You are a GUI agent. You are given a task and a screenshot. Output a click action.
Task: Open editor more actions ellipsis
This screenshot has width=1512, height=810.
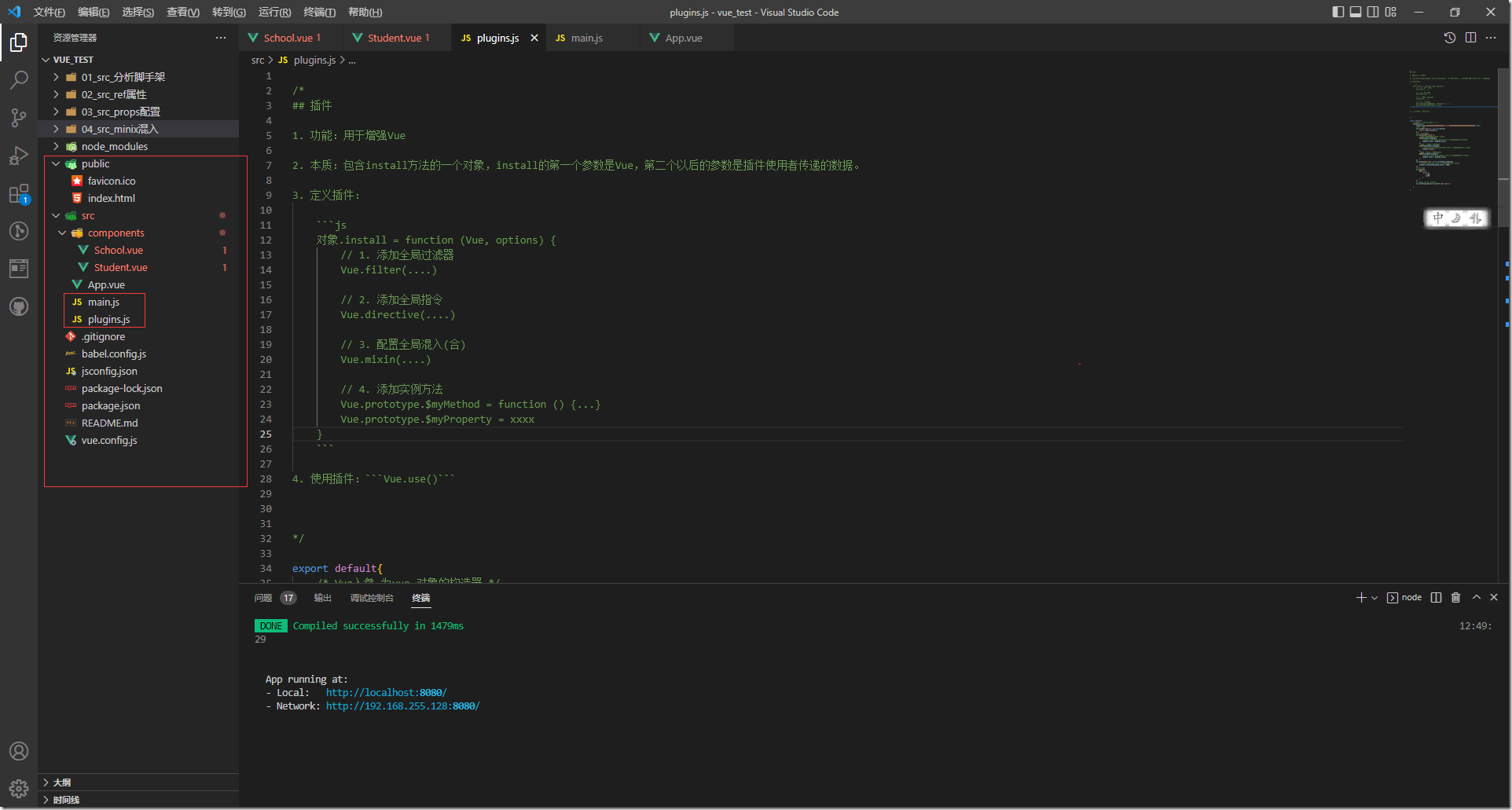(1491, 38)
